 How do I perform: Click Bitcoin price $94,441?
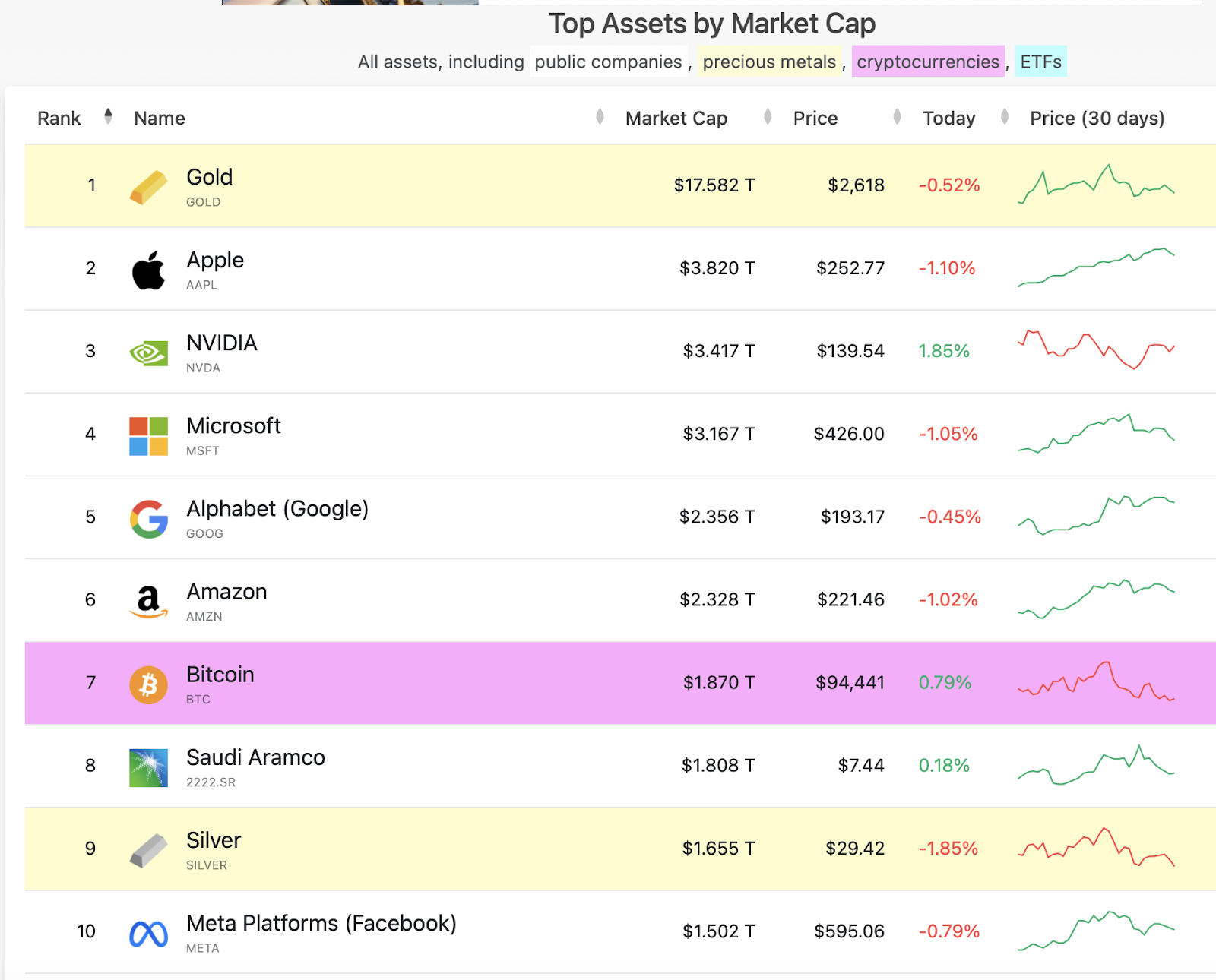(850, 682)
